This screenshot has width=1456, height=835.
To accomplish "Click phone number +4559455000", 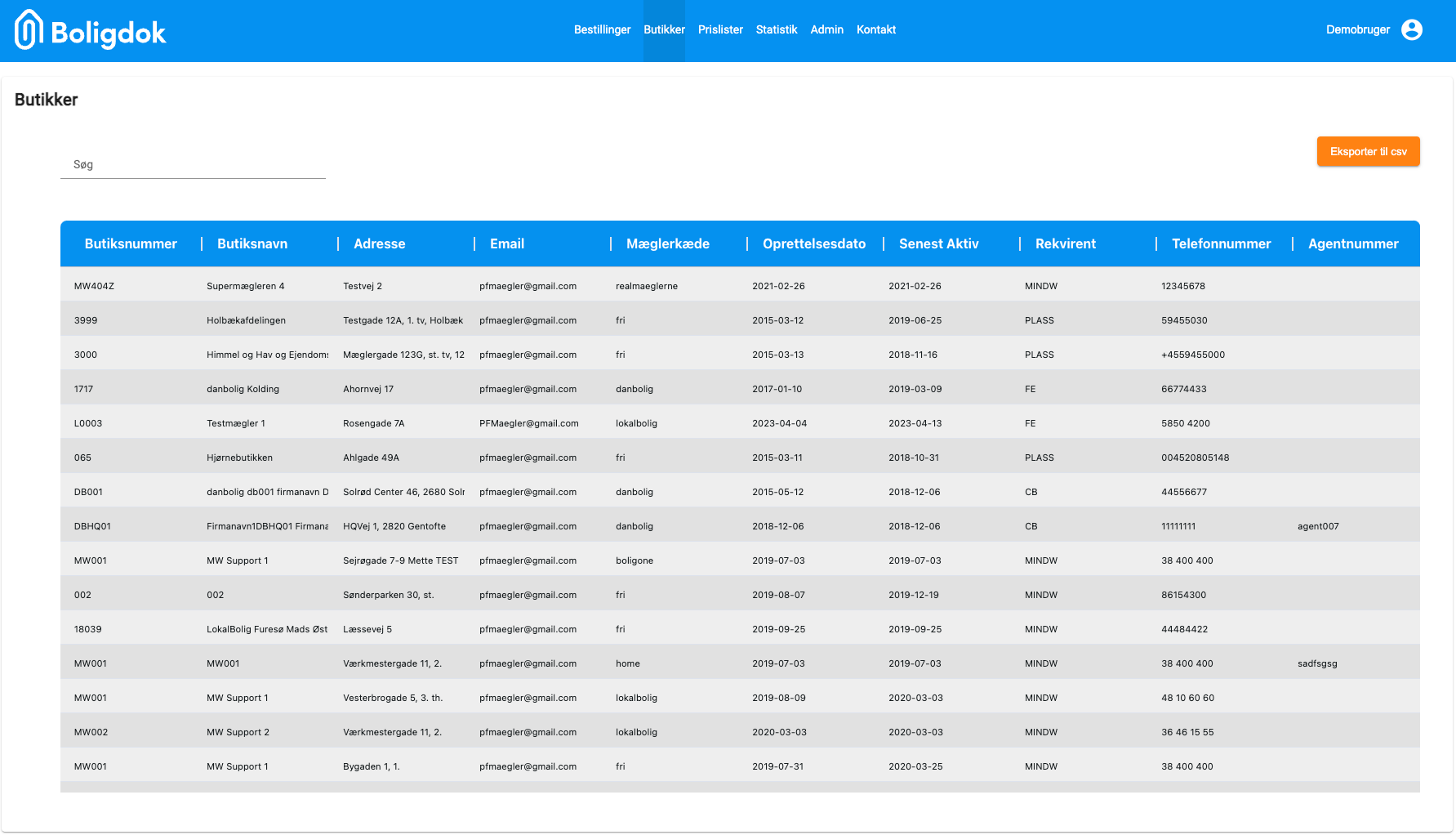I will 1193,355.
